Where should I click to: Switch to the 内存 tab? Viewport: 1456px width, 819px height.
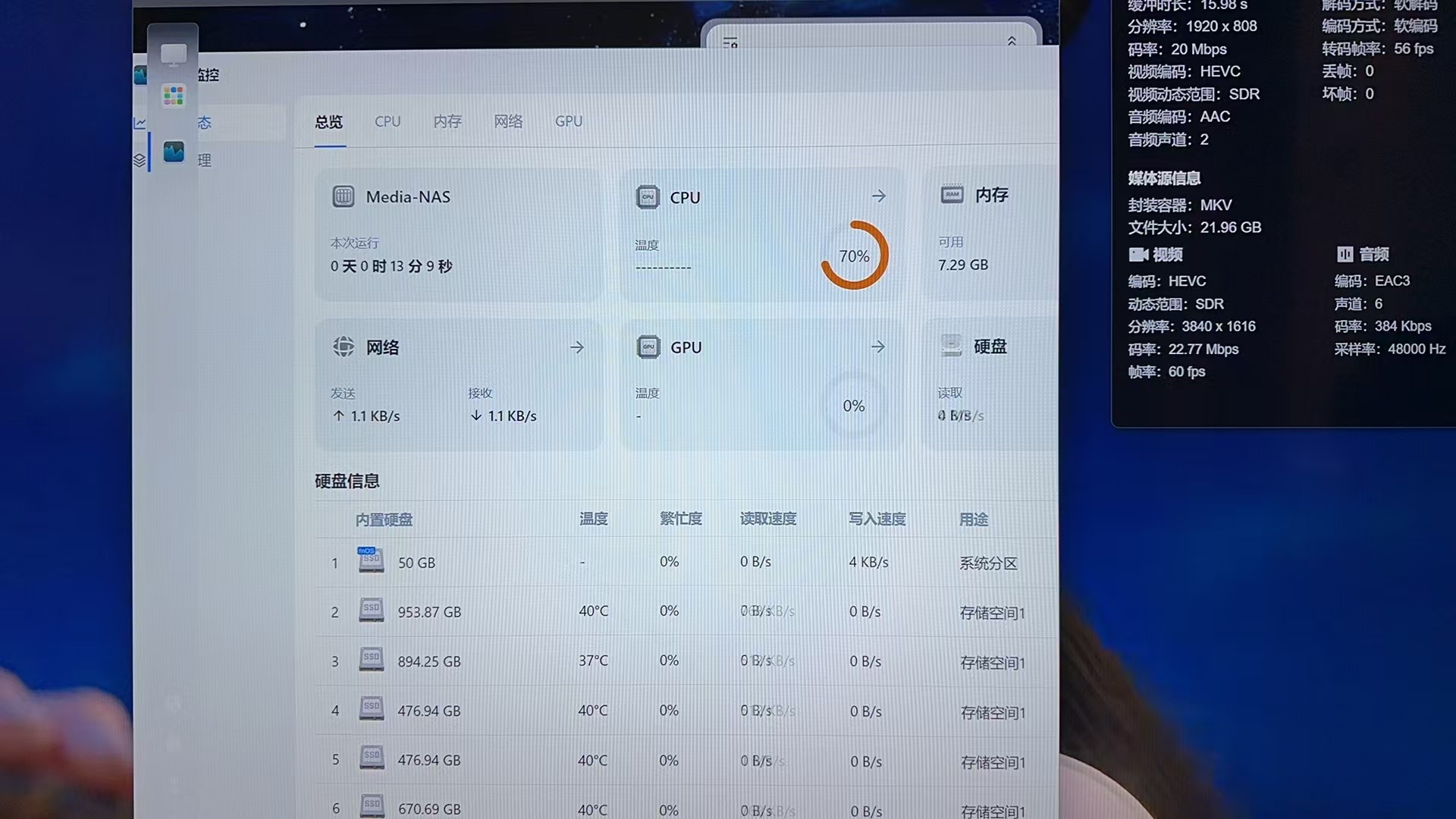447,121
